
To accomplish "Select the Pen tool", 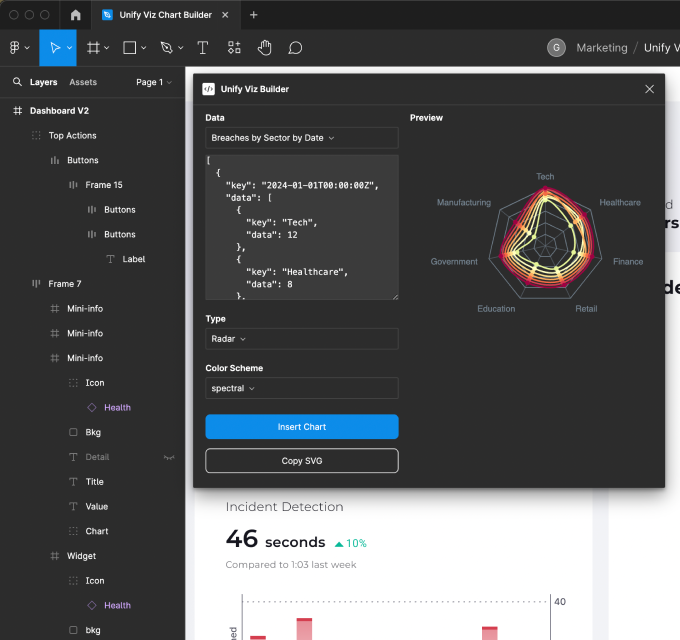I will point(167,47).
